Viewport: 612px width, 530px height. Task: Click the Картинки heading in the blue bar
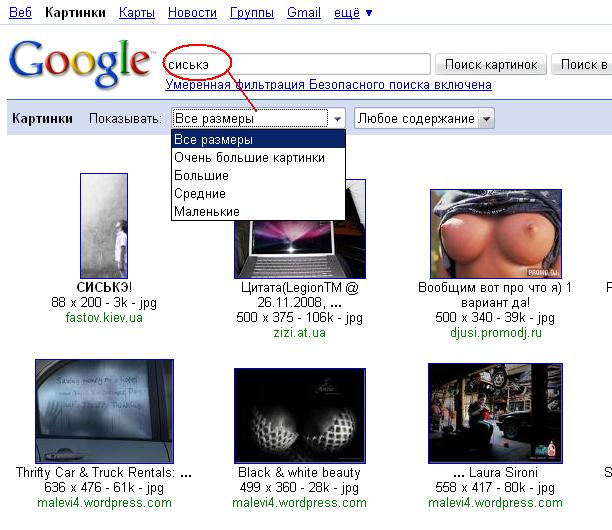[x=42, y=118]
